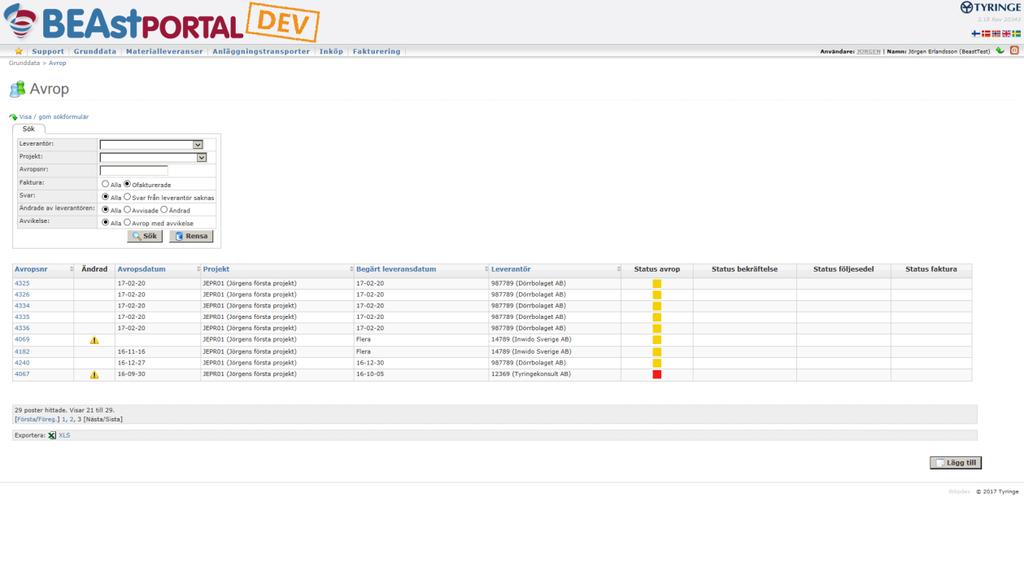Open the Inköp menu
This screenshot has width=1024, height=576.
pos(331,51)
